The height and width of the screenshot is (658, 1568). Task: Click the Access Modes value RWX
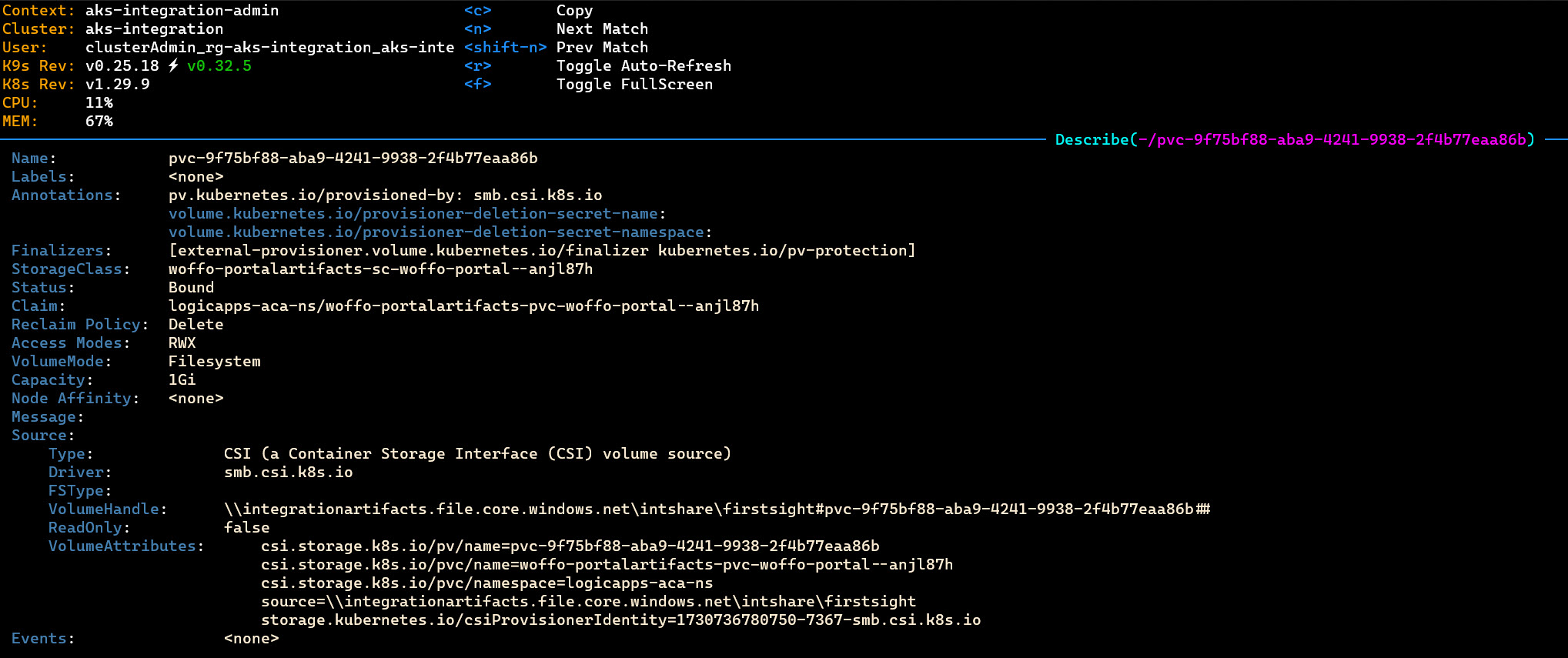[x=182, y=343]
